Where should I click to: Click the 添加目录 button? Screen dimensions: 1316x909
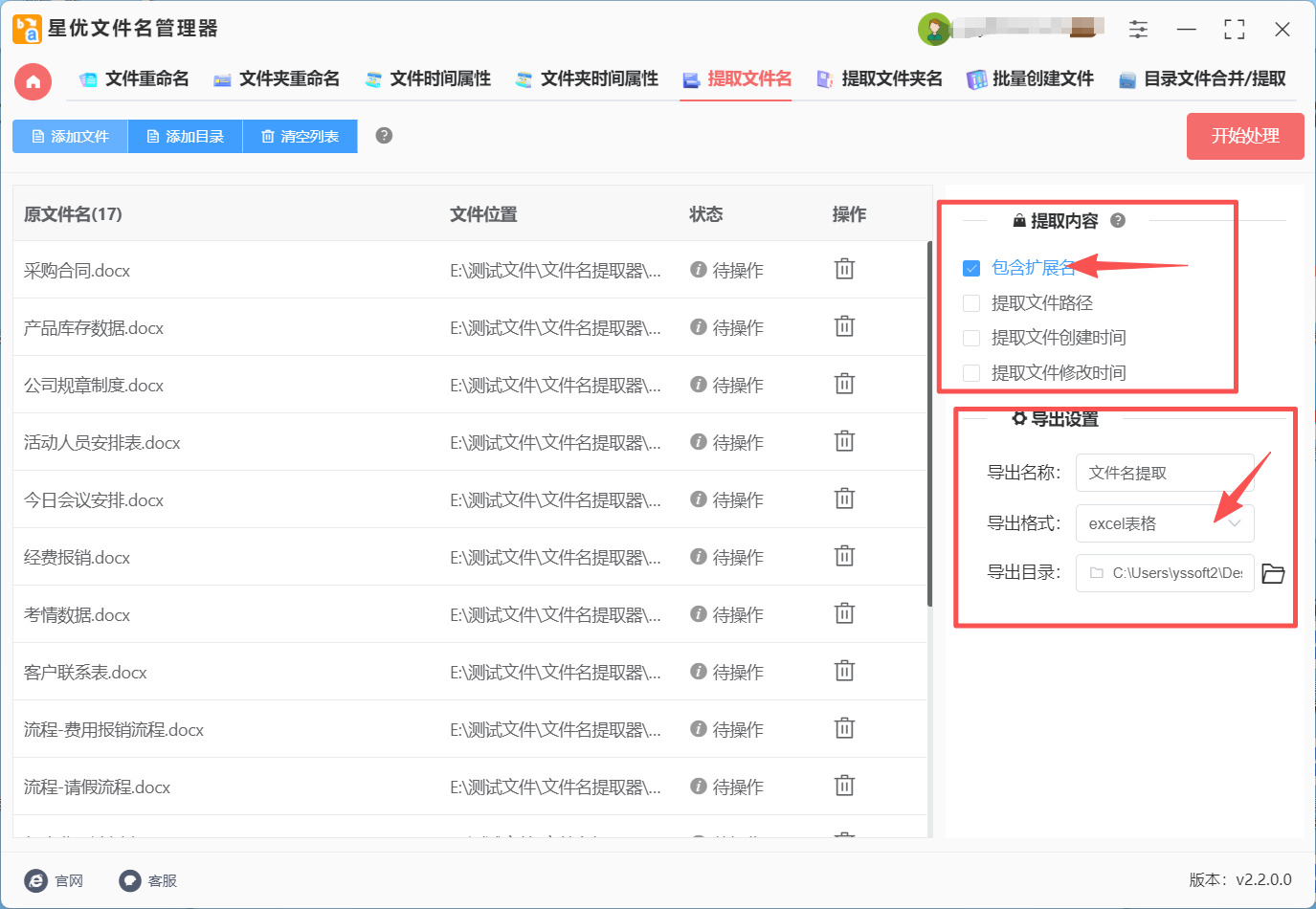pyautogui.click(x=185, y=136)
